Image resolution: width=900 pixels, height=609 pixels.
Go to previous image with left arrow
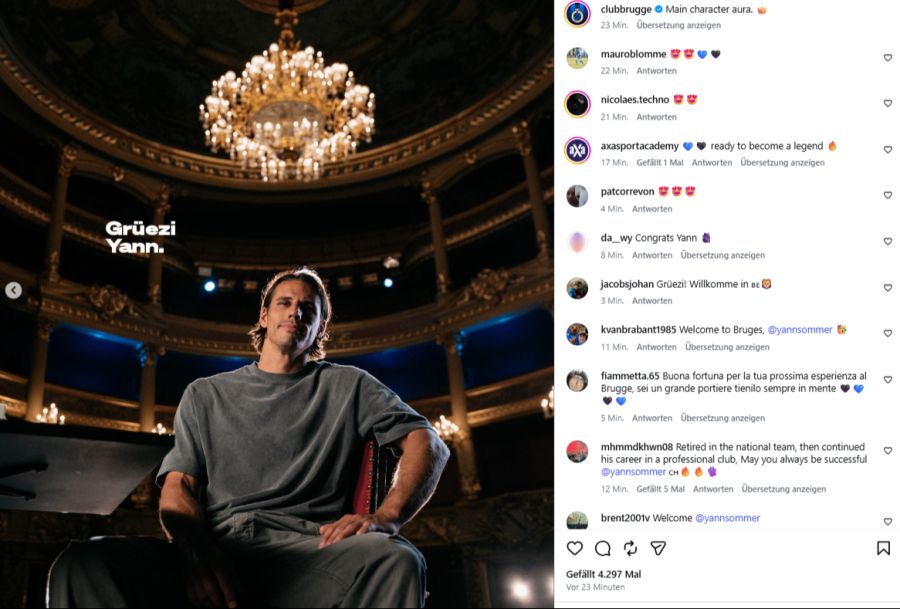click(x=13, y=290)
